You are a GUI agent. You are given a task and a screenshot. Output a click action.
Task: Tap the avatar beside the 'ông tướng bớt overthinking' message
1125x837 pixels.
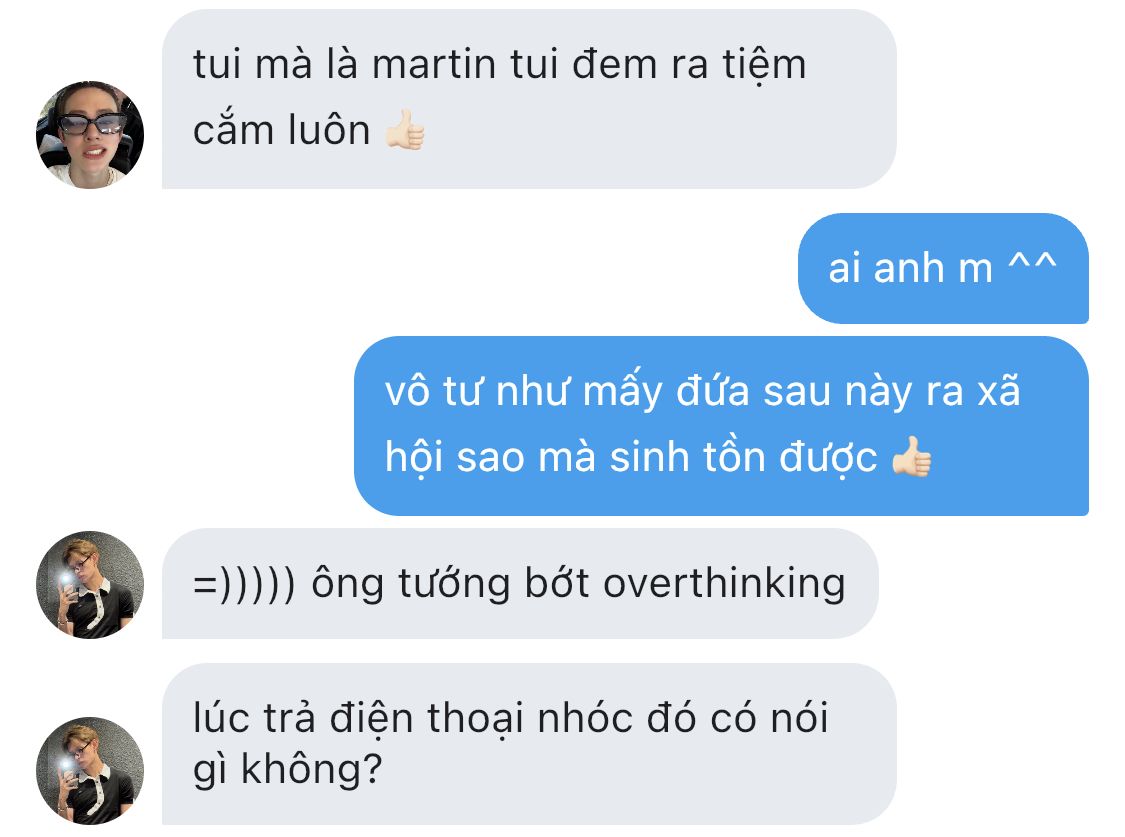click(90, 585)
